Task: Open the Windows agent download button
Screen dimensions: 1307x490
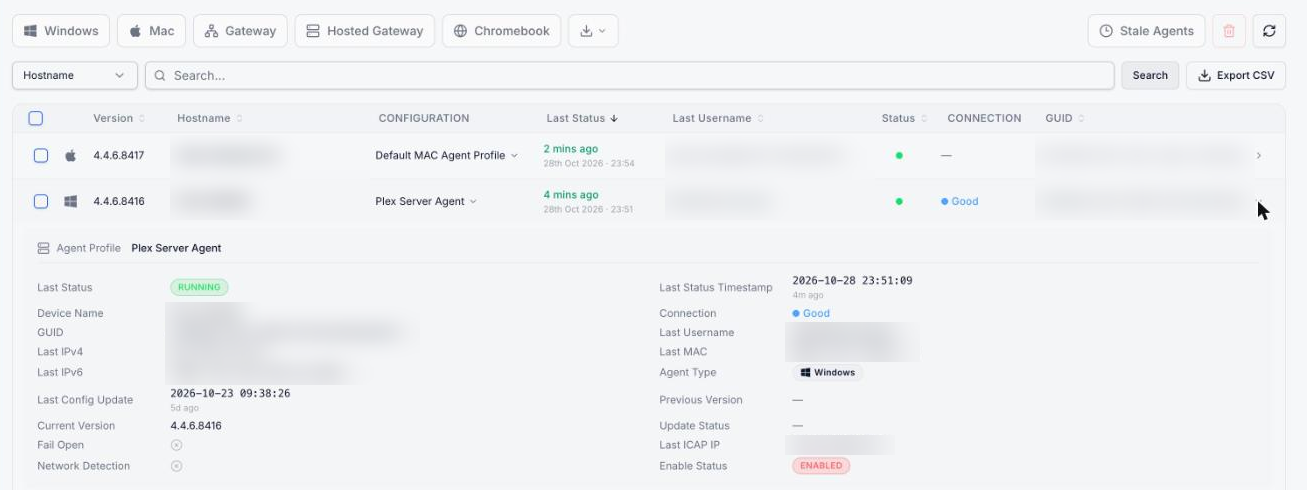Action: point(61,31)
